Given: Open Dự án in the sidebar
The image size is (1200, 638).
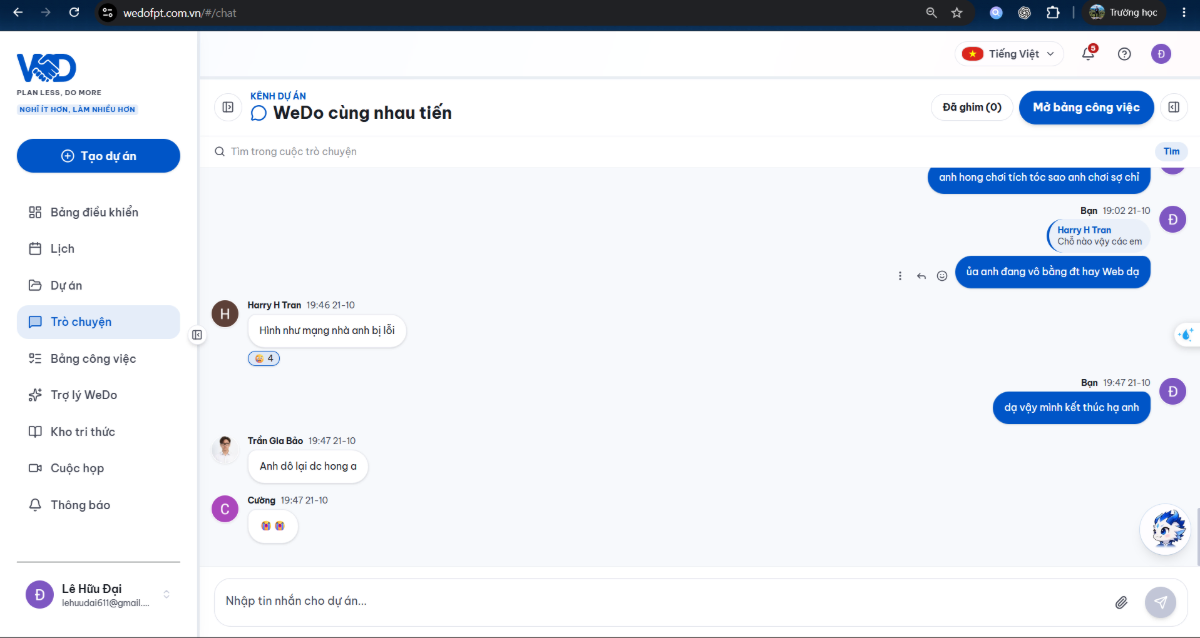Looking at the screenshot, I should pyautogui.click(x=98, y=285).
